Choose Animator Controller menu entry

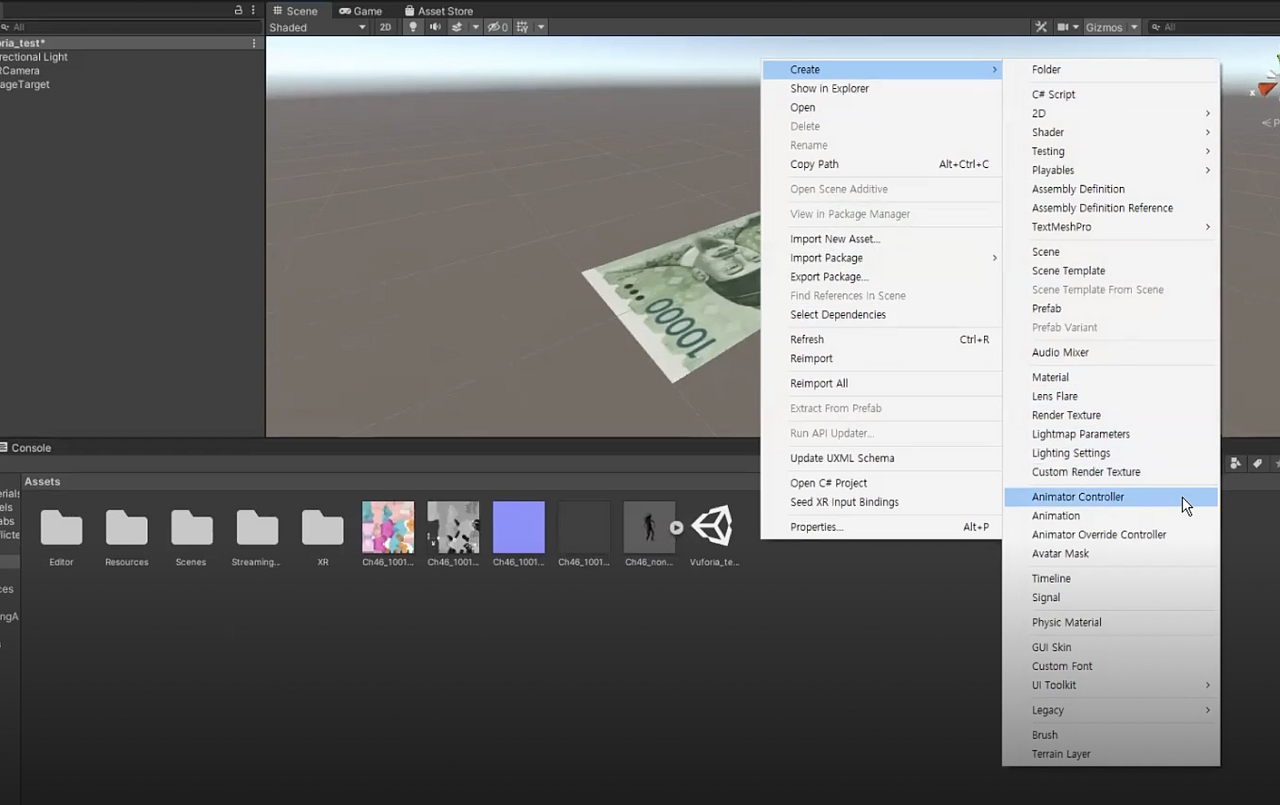[x=1111, y=497]
